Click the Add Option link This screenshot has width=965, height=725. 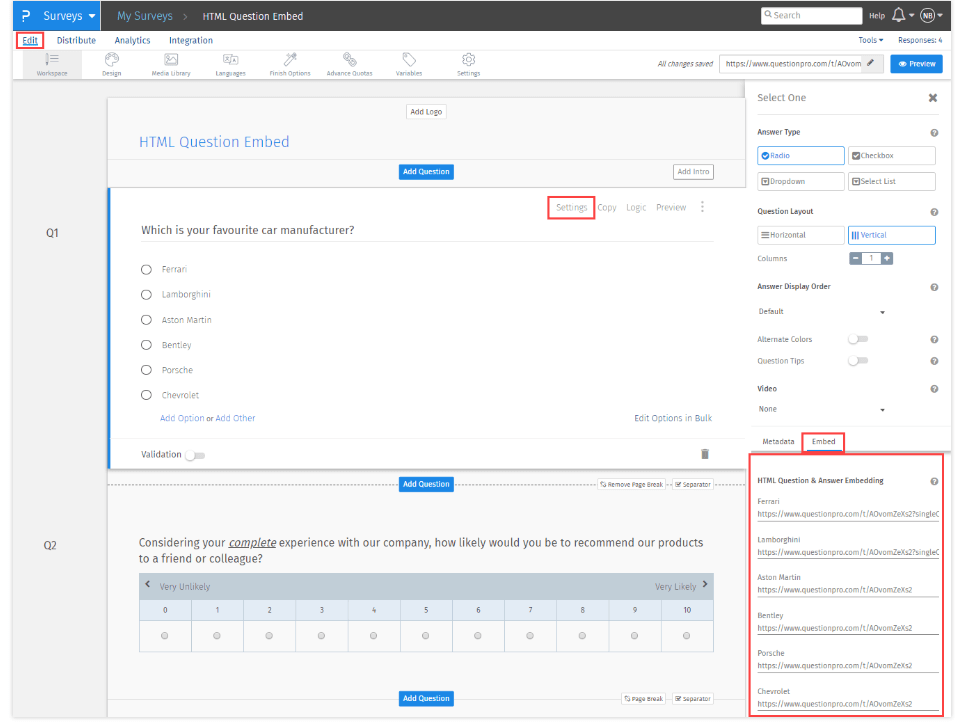click(x=182, y=418)
